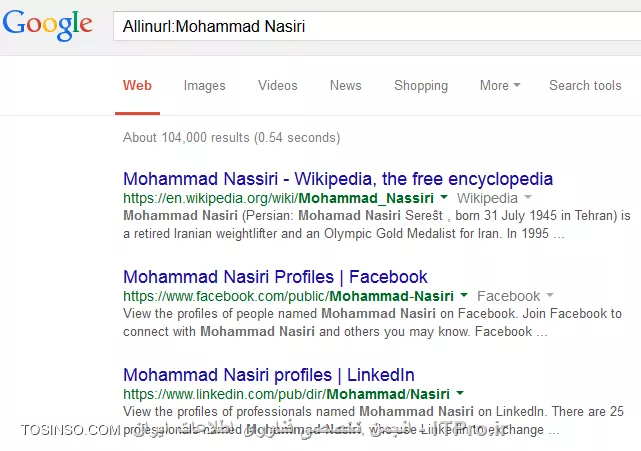Expand the green arrow beside Wikipedia URL
Viewport: 641px width, 451px height.
coord(444,197)
